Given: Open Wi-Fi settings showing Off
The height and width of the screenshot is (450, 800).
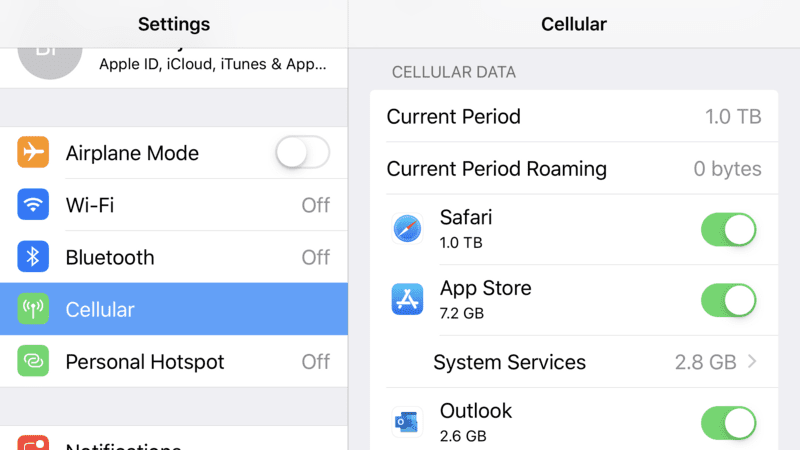Looking at the screenshot, I should pyautogui.click(x=174, y=205).
